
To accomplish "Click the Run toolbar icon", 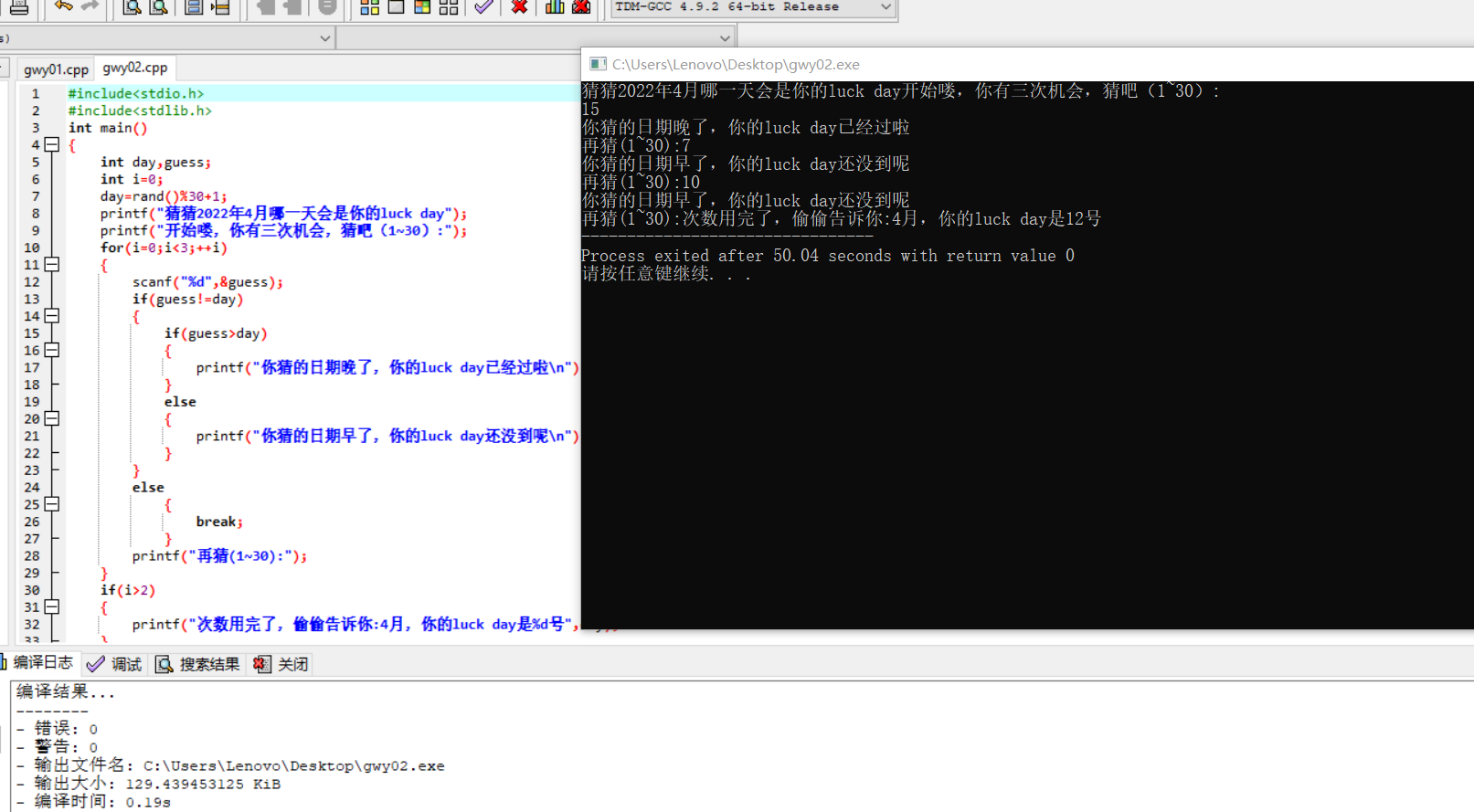I will click(x=396, y=7).
